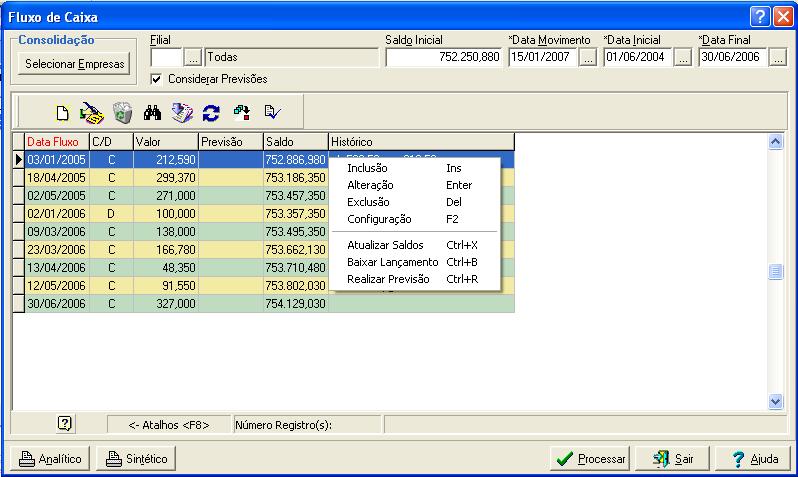This screenshot has height=477, width=798.
Task: Click saldo cell 753.710,480
Action: 296,267
